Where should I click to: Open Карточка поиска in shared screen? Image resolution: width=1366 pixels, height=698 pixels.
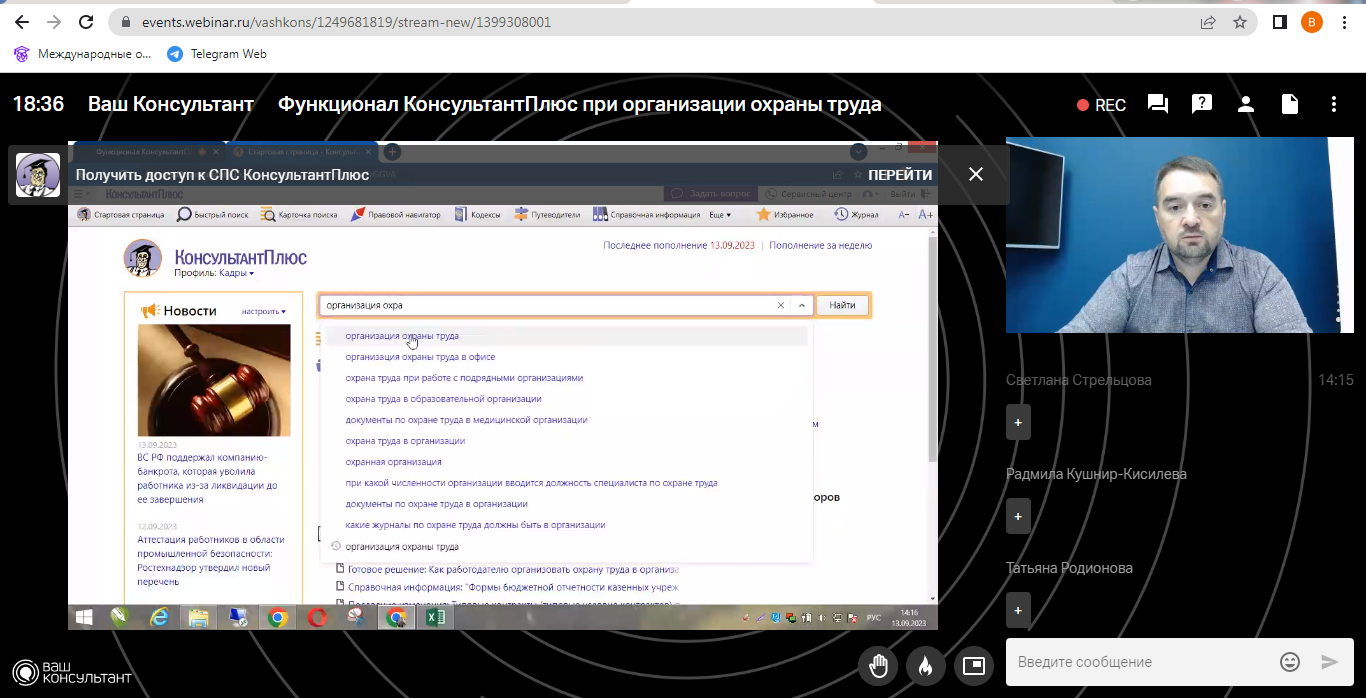[x=299, y=215]
